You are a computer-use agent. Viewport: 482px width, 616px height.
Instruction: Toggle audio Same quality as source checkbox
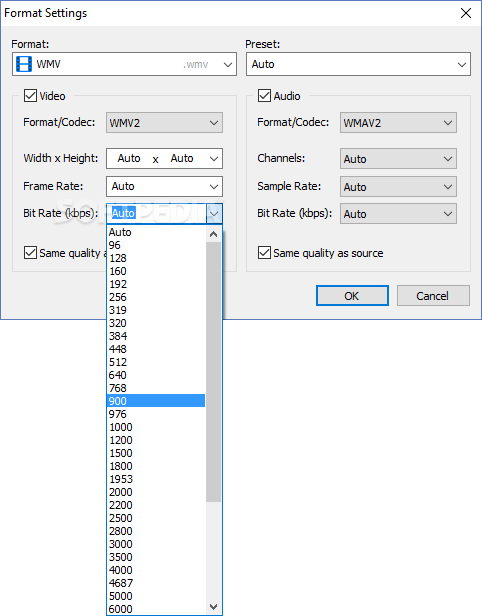(x=264, y=253)
